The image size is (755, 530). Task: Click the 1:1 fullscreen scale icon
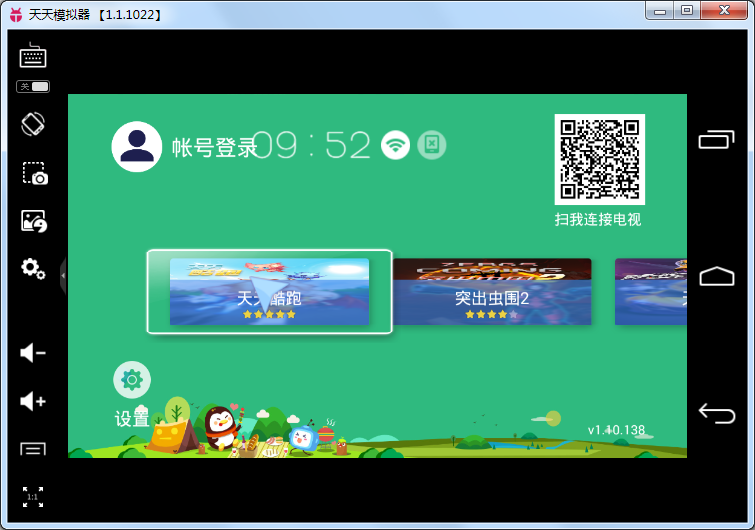point(33,497)
